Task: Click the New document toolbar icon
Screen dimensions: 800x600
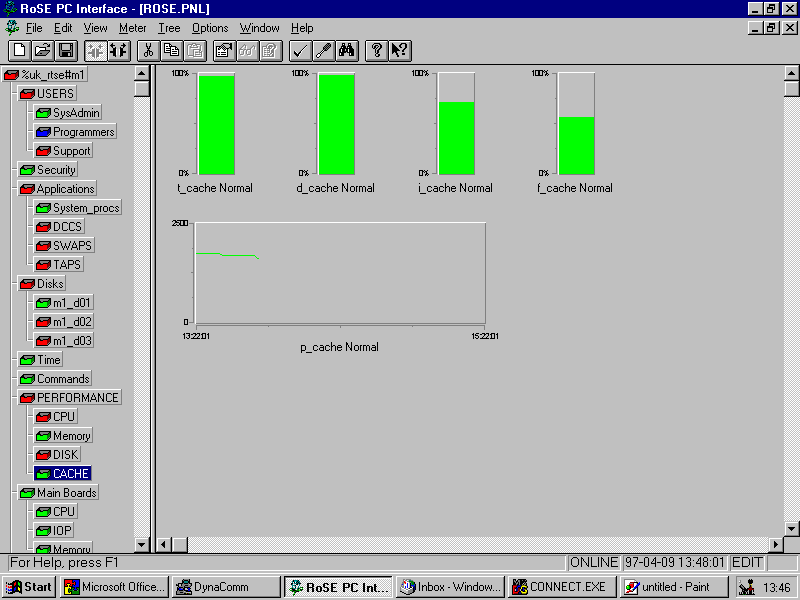Action: (19, 50)
